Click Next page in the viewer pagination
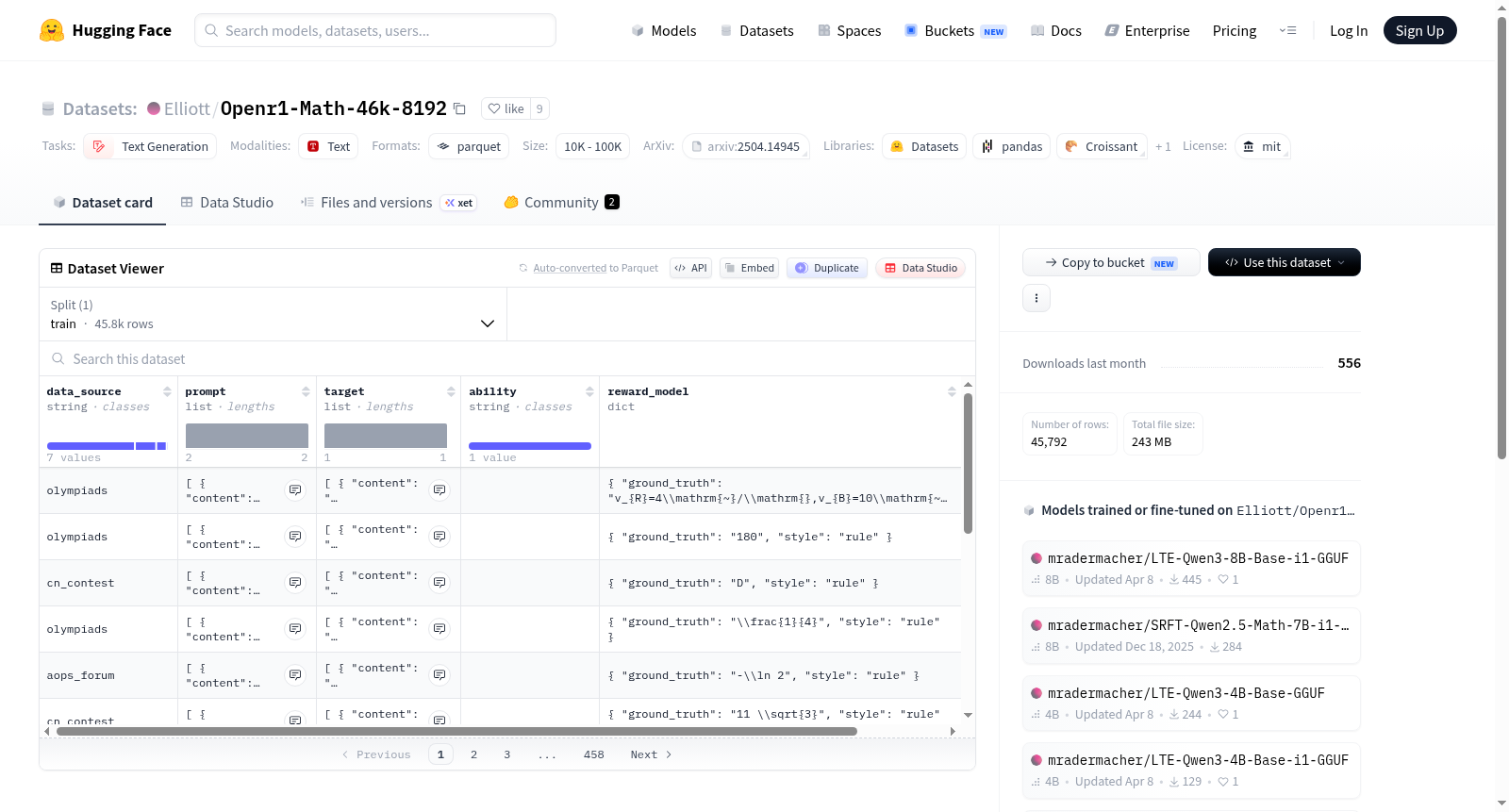1509x812 pixels. 651,754
